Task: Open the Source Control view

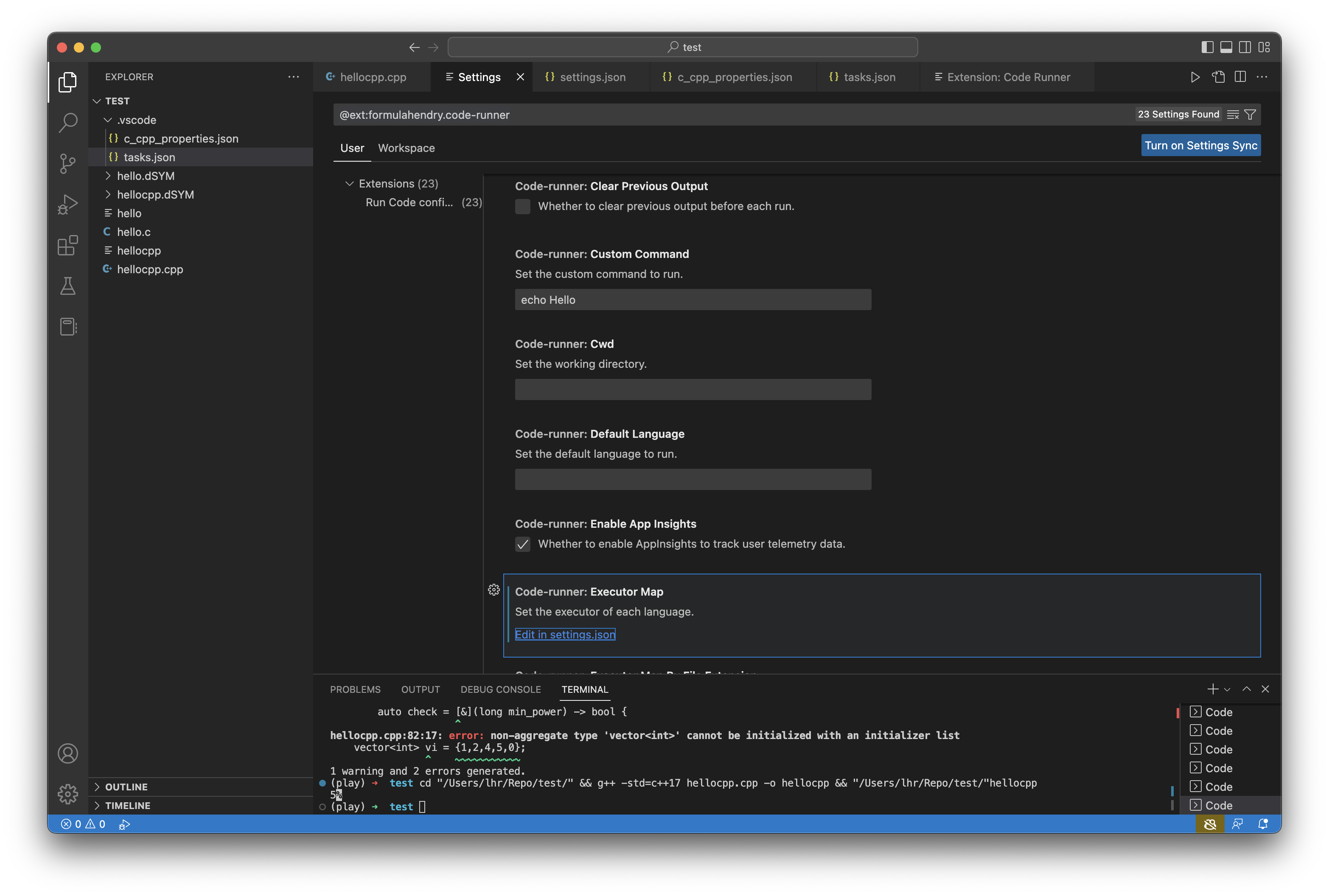Action: pyautogui.click(x=68, y=164)
